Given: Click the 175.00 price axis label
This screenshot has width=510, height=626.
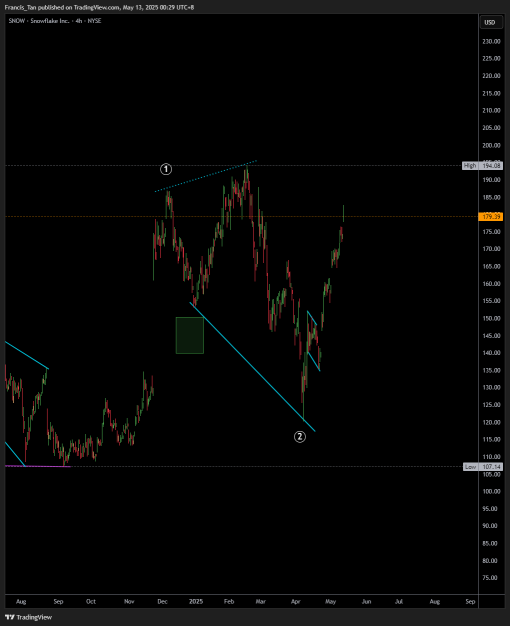Looking at the screenshot, I should click(492, 232).
